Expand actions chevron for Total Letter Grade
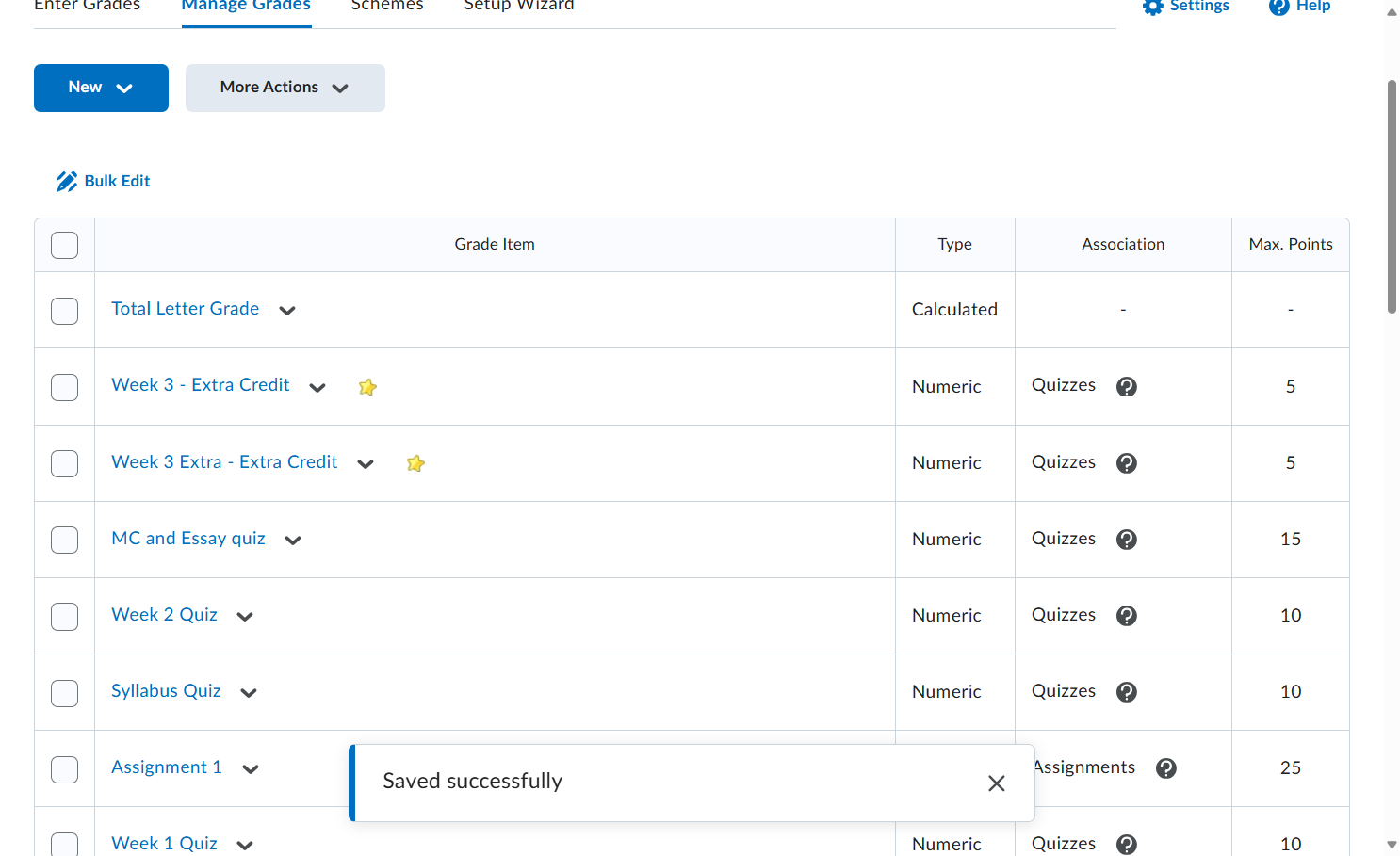The width and height of the screenshot is (1400, 856). (x=287, y=311)
